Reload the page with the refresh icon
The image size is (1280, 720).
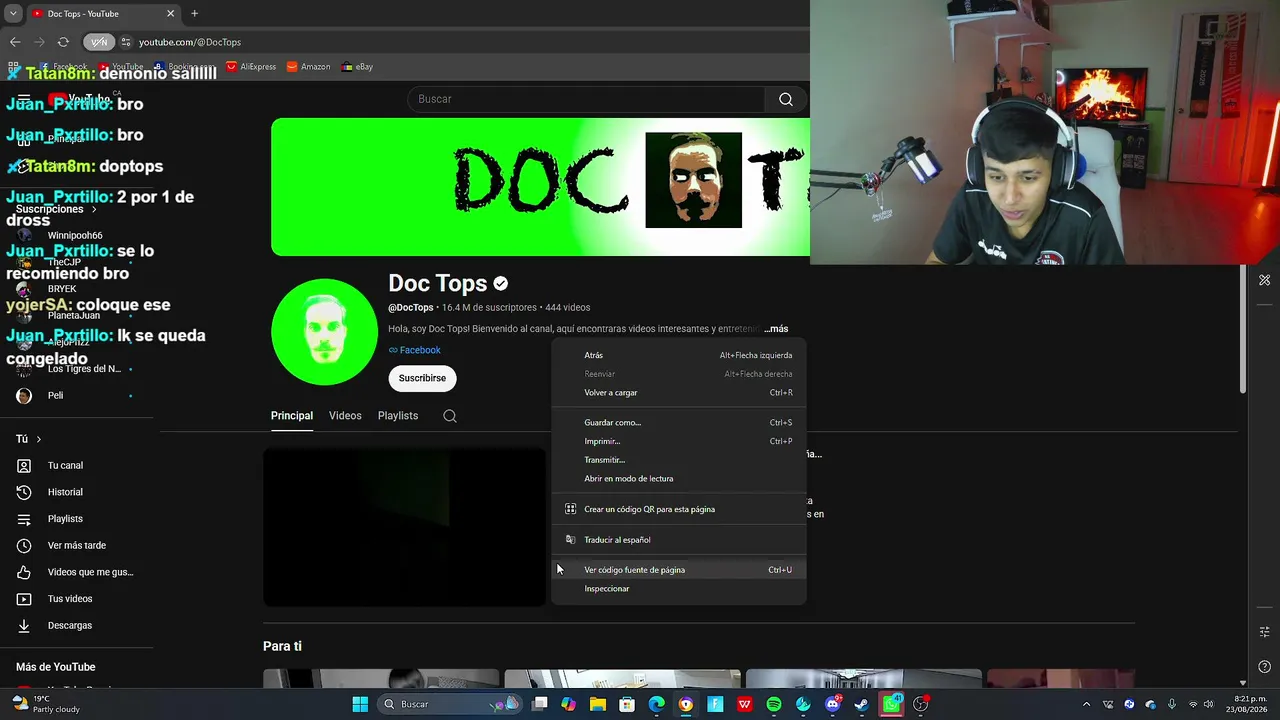[63, 42]
